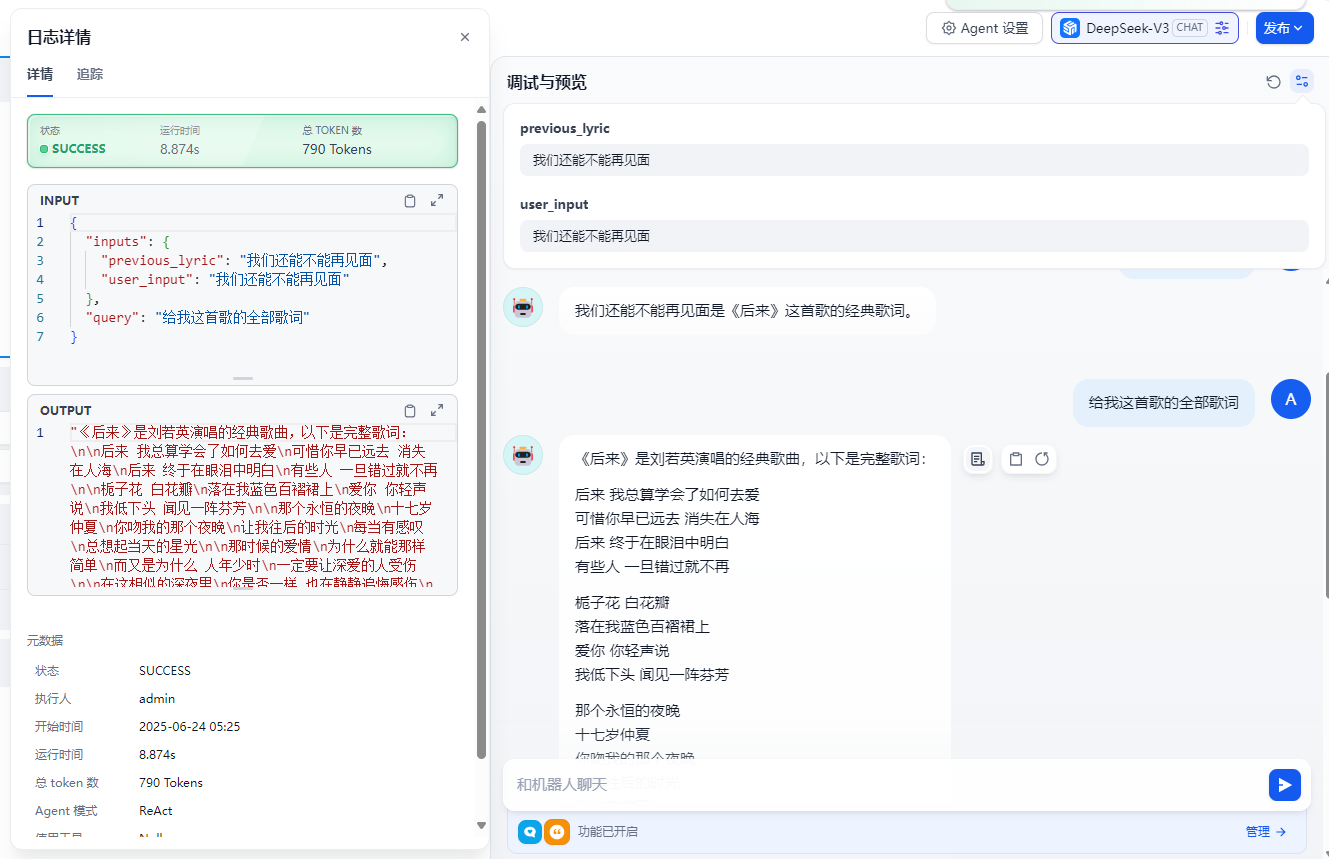Edit the previous_lyric input field
This screenshot has width=1329, height=859.
pyautogui.click(x=914, y=160)
